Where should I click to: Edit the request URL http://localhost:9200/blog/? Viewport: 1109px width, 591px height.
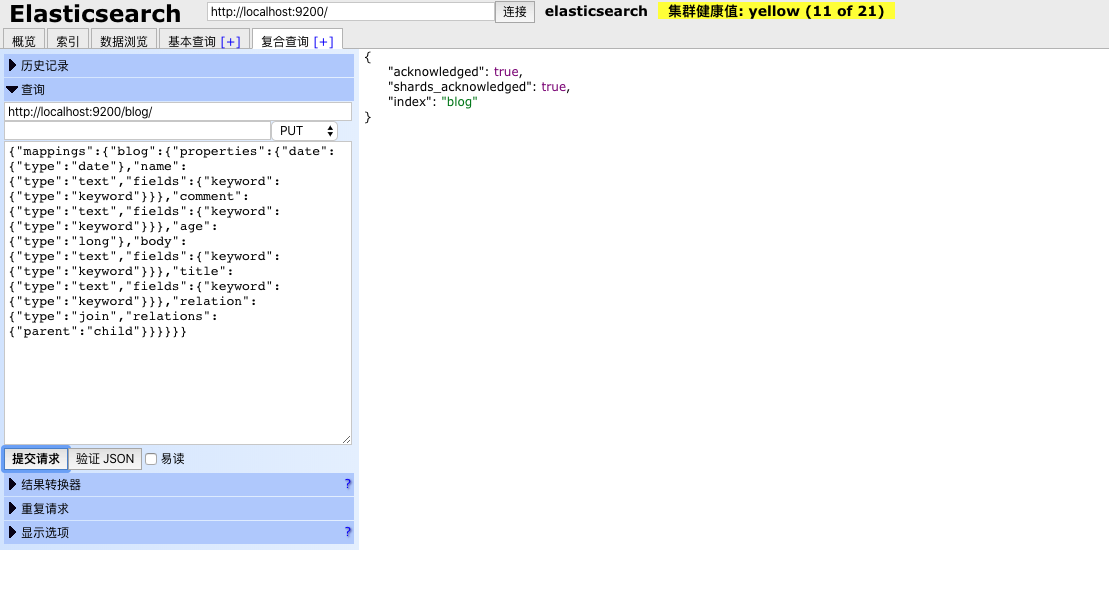[178, 112]
